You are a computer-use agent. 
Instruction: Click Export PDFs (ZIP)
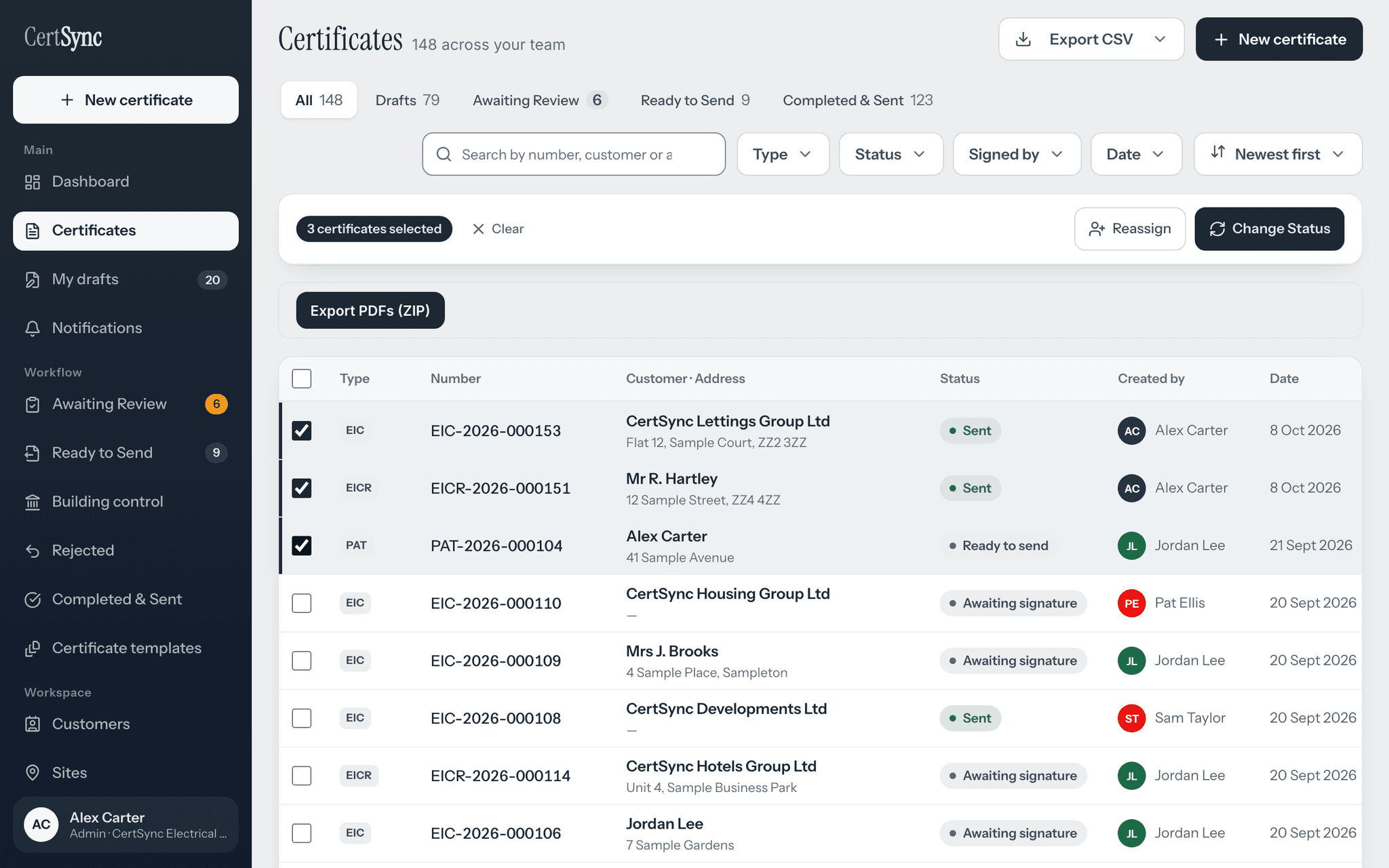click(x=370, y=311)
